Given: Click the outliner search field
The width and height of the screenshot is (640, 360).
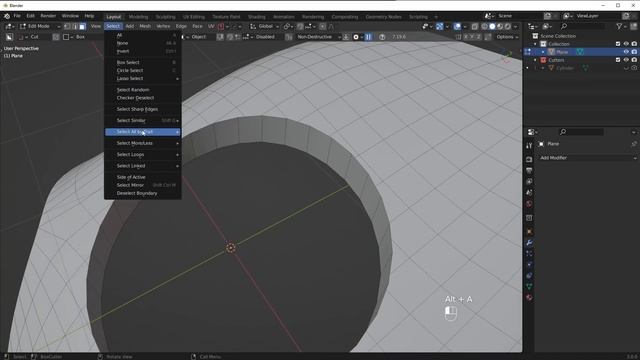Looking at the screenshot, I should 582,26.
